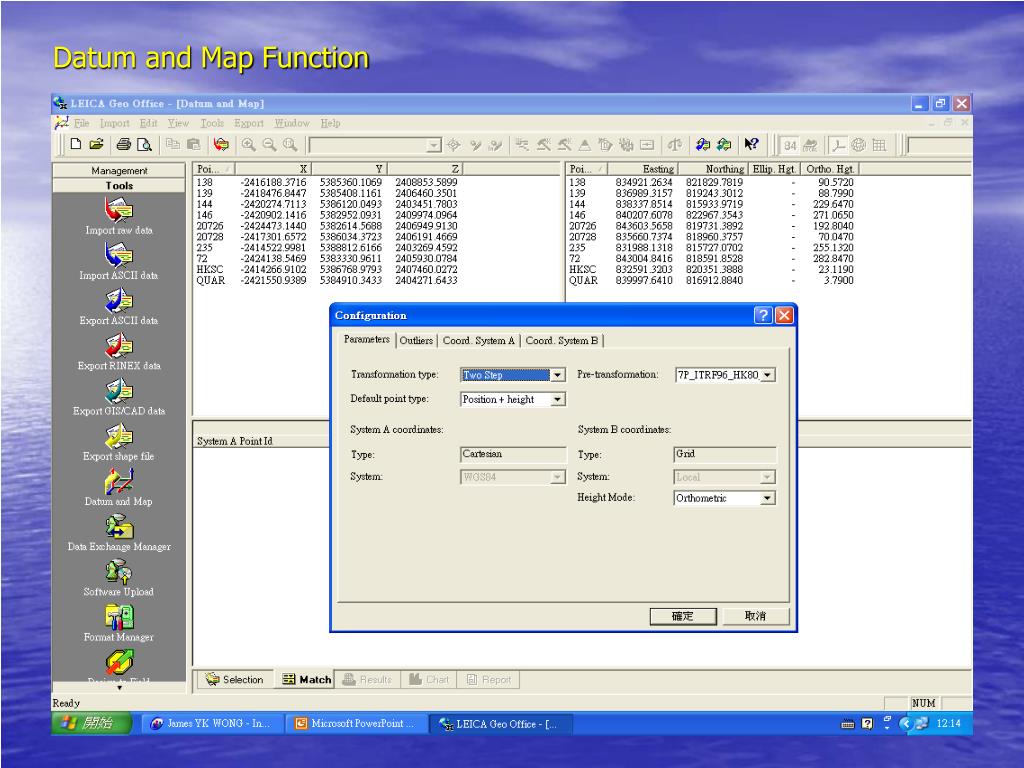Image resolution: width=1024 pixels, height=768 pixels.
Task: Open the Data Exchange Manager
Action: pos(119,532)
